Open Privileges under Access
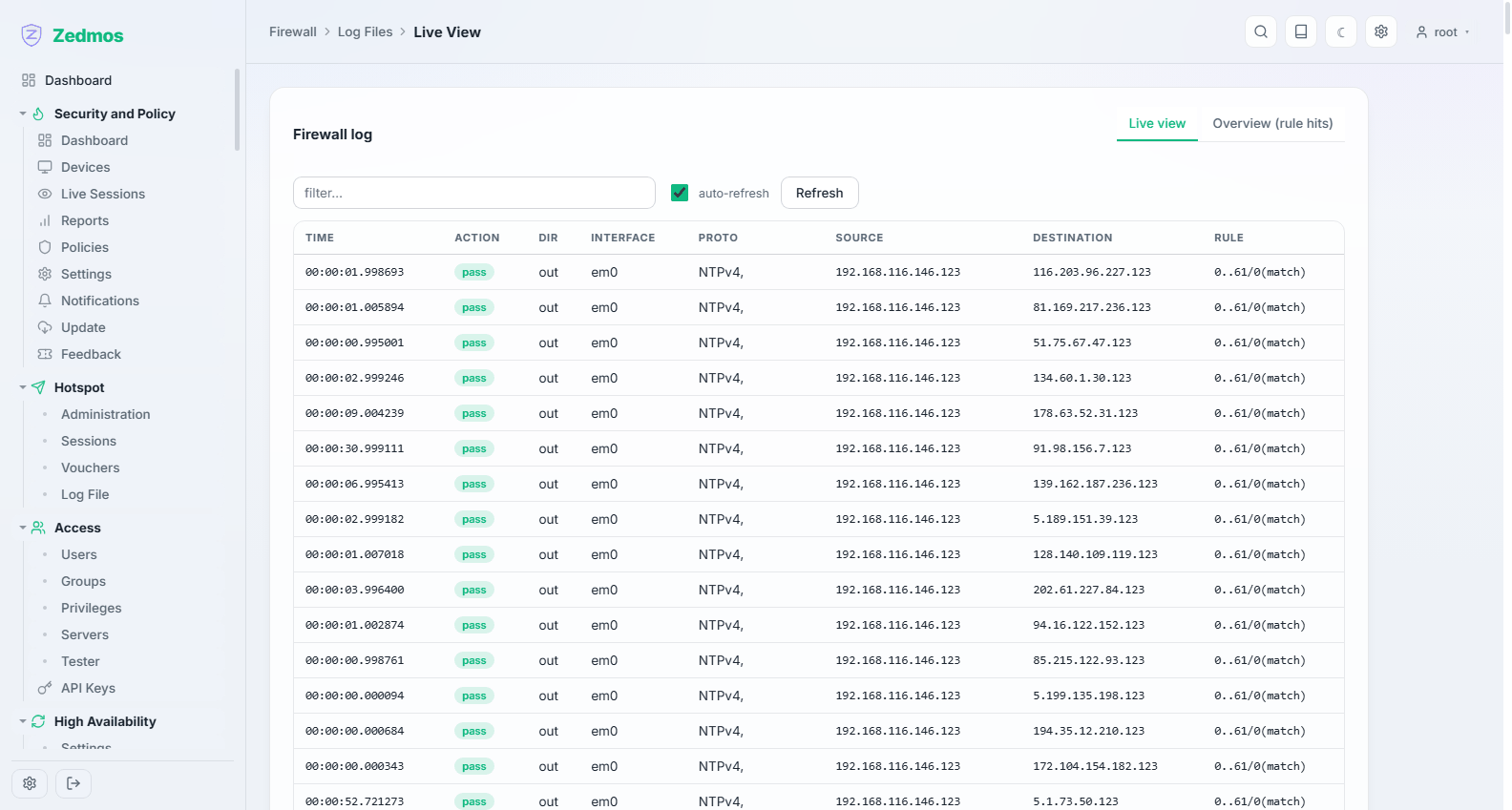This screenshot has height=810, width=1512. pyautogui.click(x=92, y=608)
